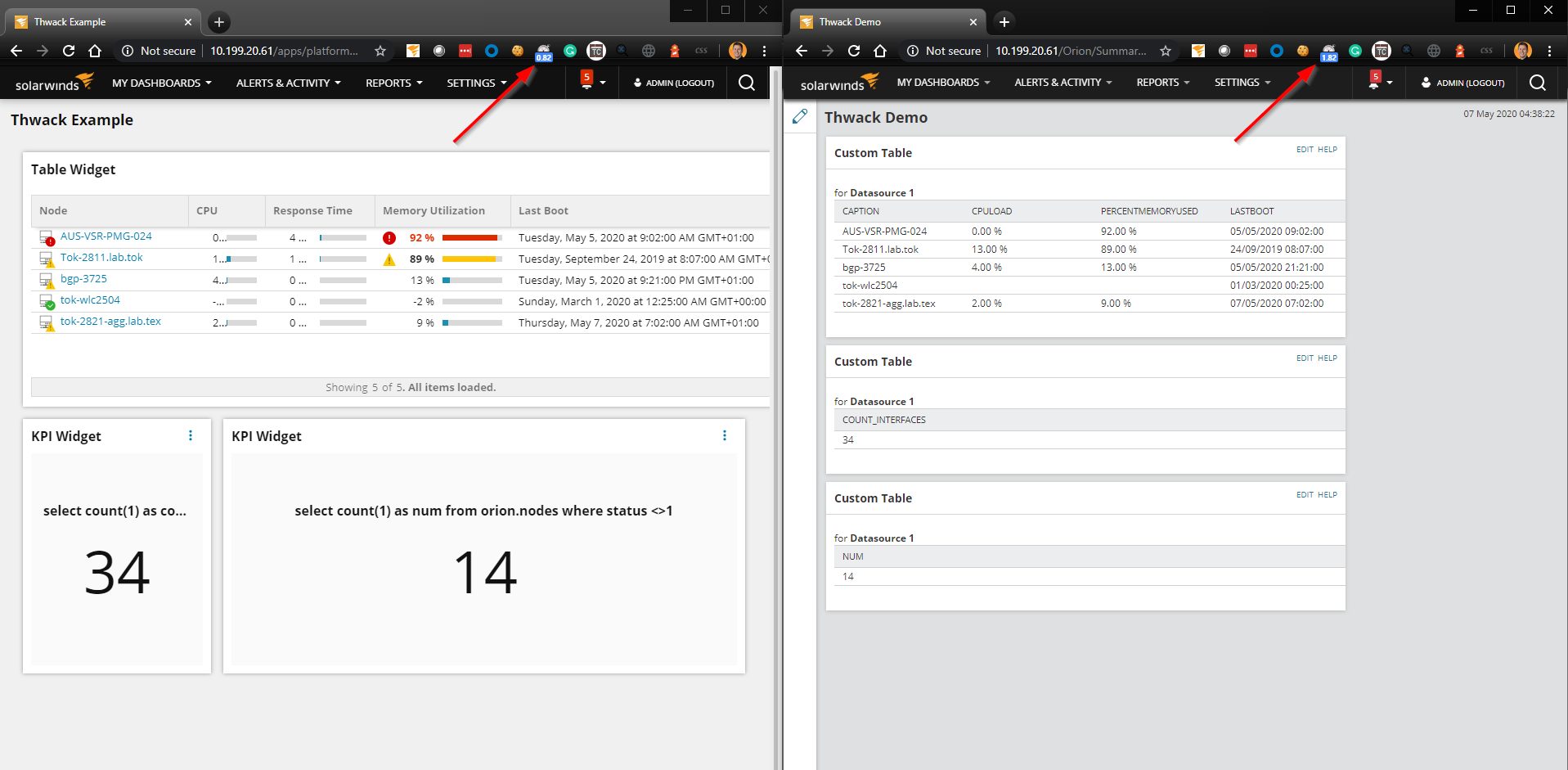Sort table by the Node column header
This screenshot has width=1568, height=770.
(110, 211)
